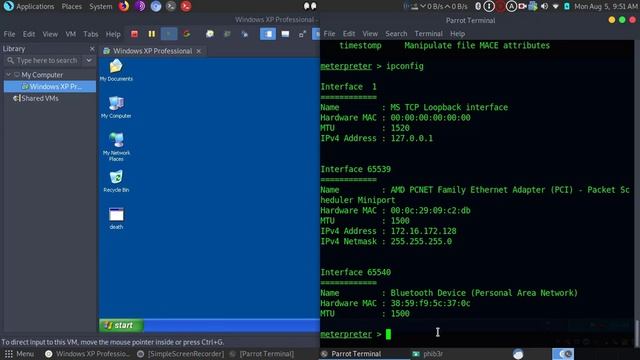Viewport: 640px width, 360px height.
Task: Open the Places menu in the top panel
Action: point(71,7)
